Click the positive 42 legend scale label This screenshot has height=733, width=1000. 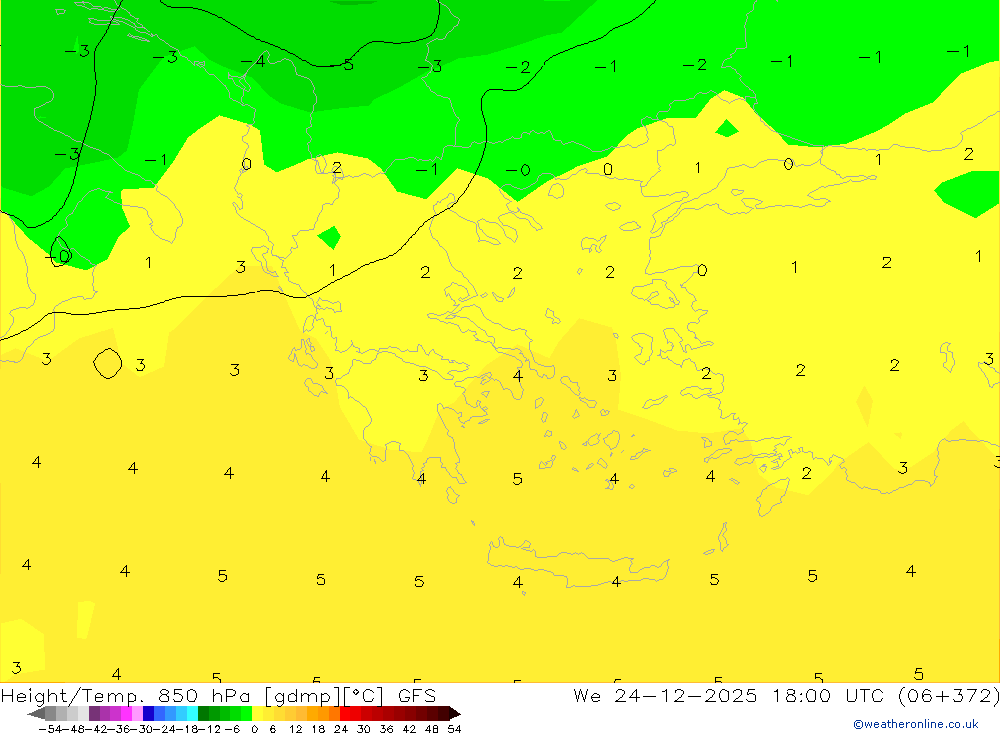409,729
